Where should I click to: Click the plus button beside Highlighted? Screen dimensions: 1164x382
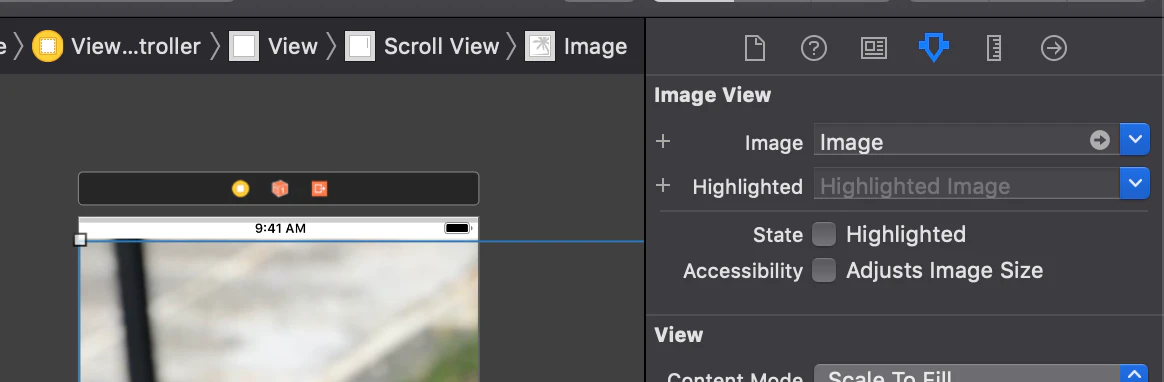point(663,185)
